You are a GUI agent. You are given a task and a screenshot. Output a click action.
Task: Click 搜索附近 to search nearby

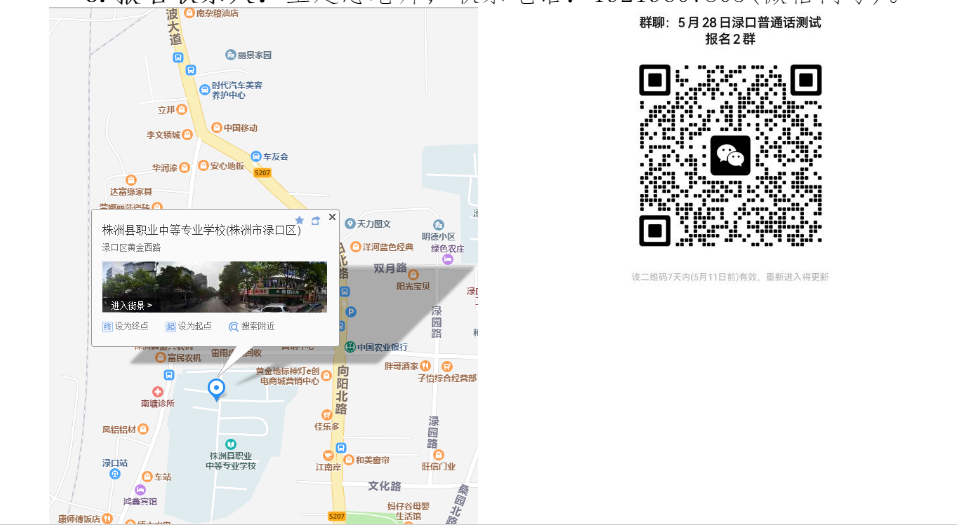click(251, 326)
